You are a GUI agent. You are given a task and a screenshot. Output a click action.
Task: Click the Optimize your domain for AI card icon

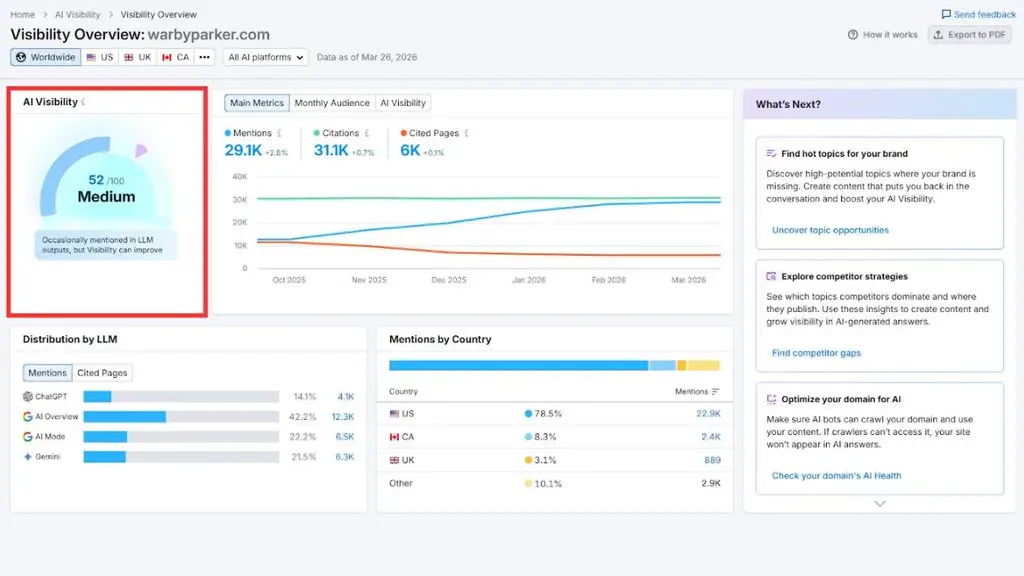771,399
